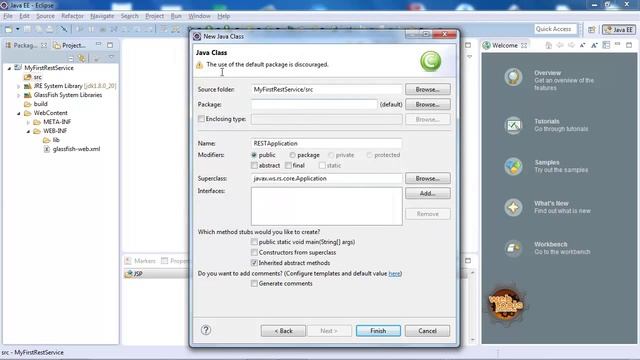Click Reduce font size in Welcome toolbar
The image size is (640, 360).
582,45
